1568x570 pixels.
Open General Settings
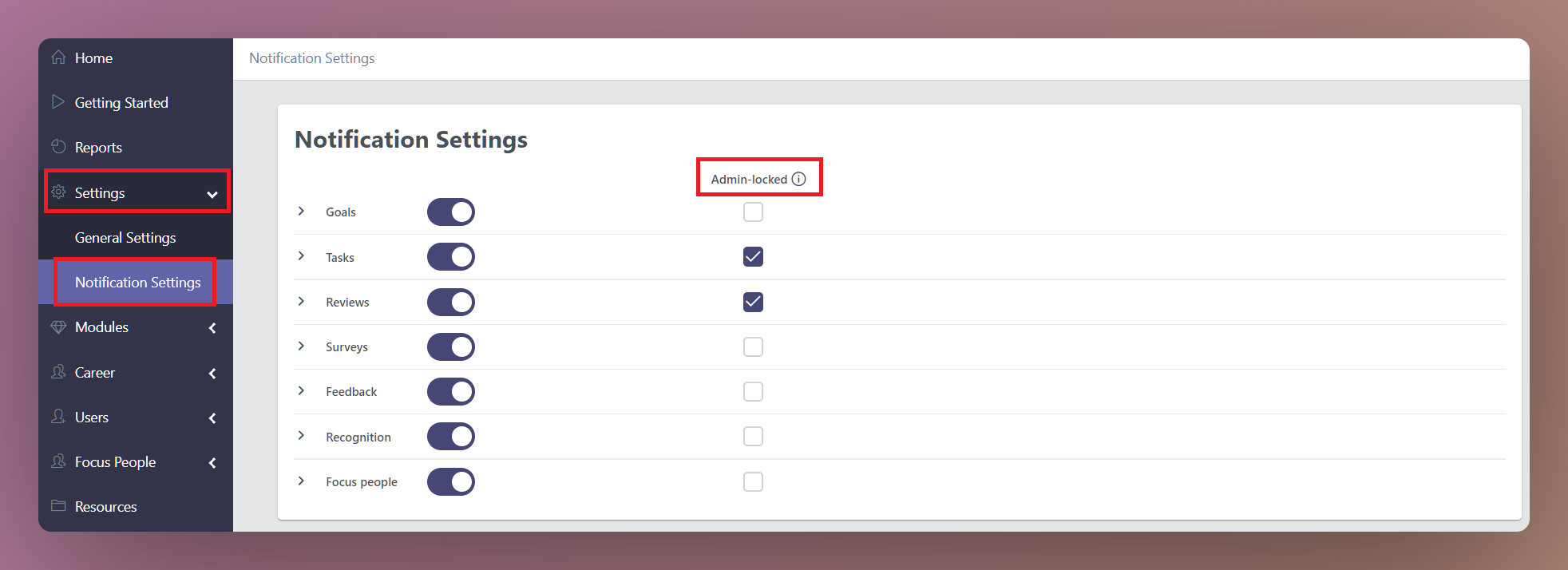[125, 237]
